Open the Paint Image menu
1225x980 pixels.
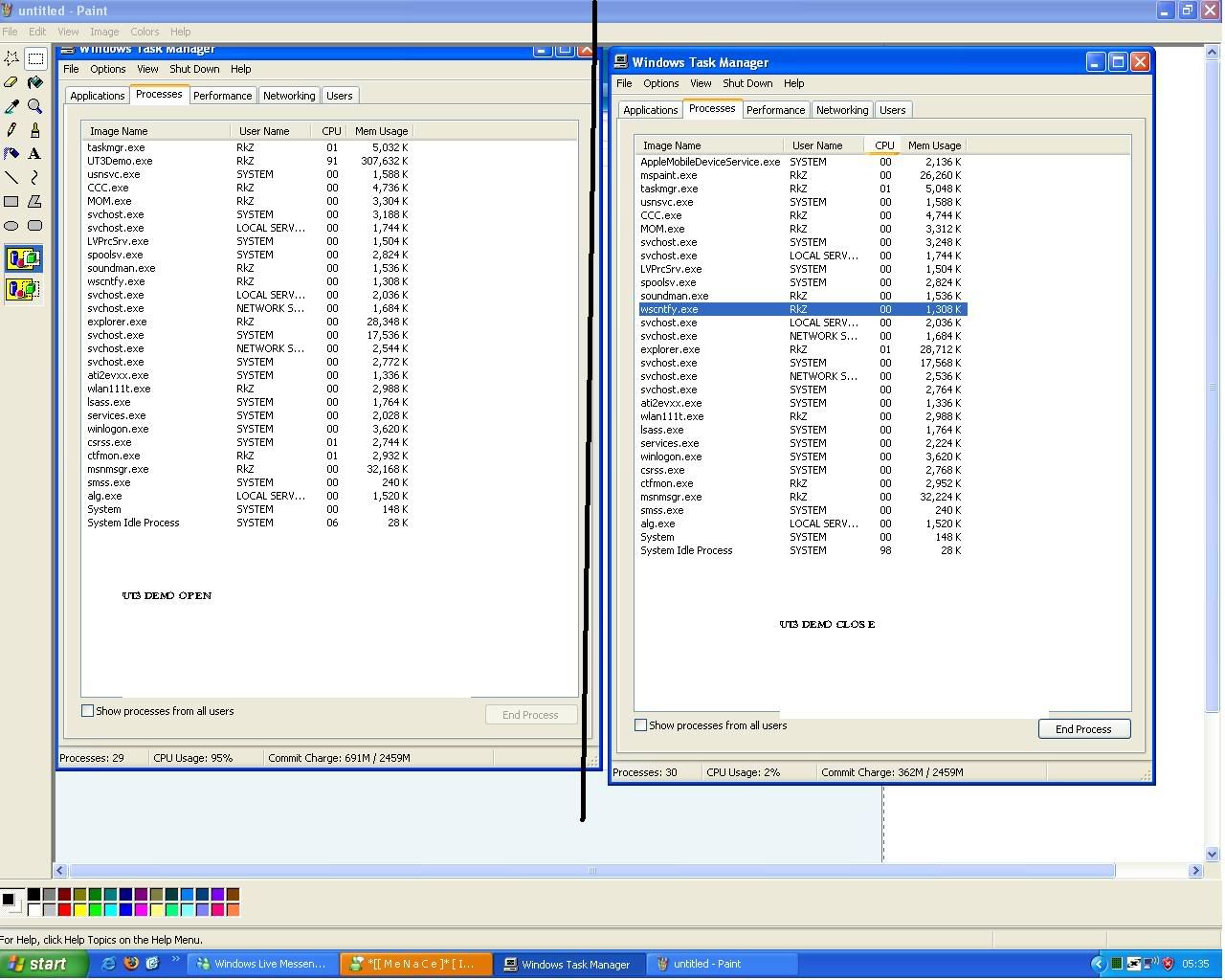coord(104,32)
